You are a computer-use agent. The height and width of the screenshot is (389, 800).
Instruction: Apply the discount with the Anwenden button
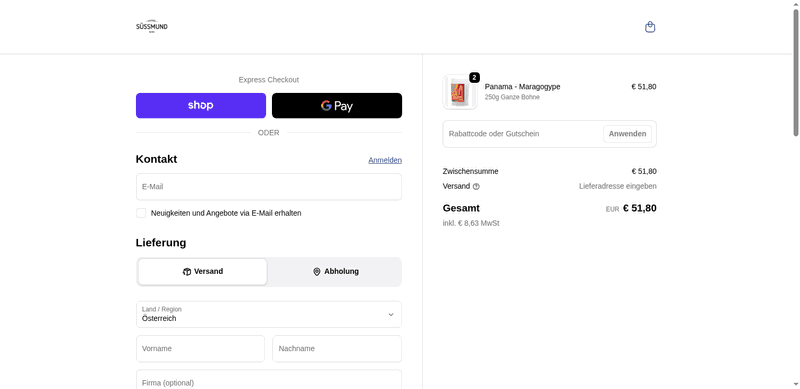coord(628,134)
